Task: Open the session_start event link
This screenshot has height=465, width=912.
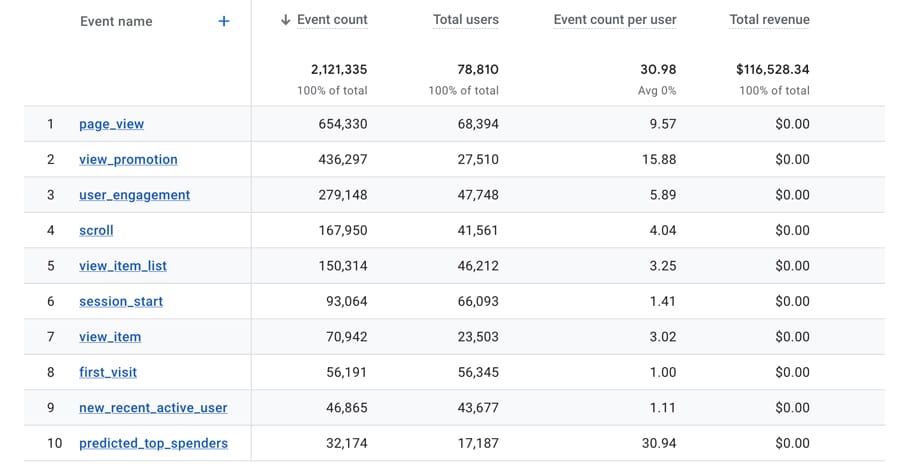Action: [x=121, y=301]
